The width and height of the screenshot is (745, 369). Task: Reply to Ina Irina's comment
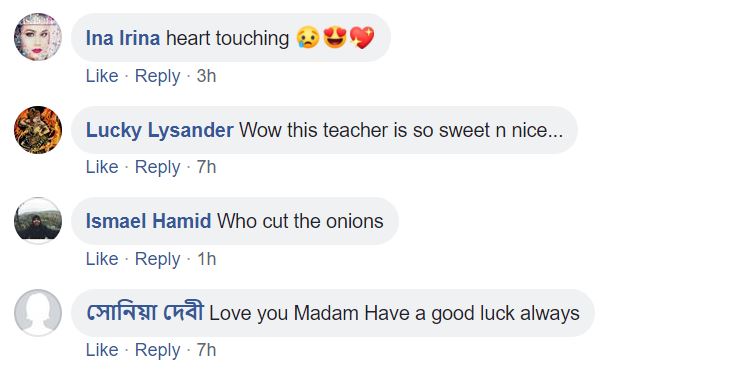157,76
